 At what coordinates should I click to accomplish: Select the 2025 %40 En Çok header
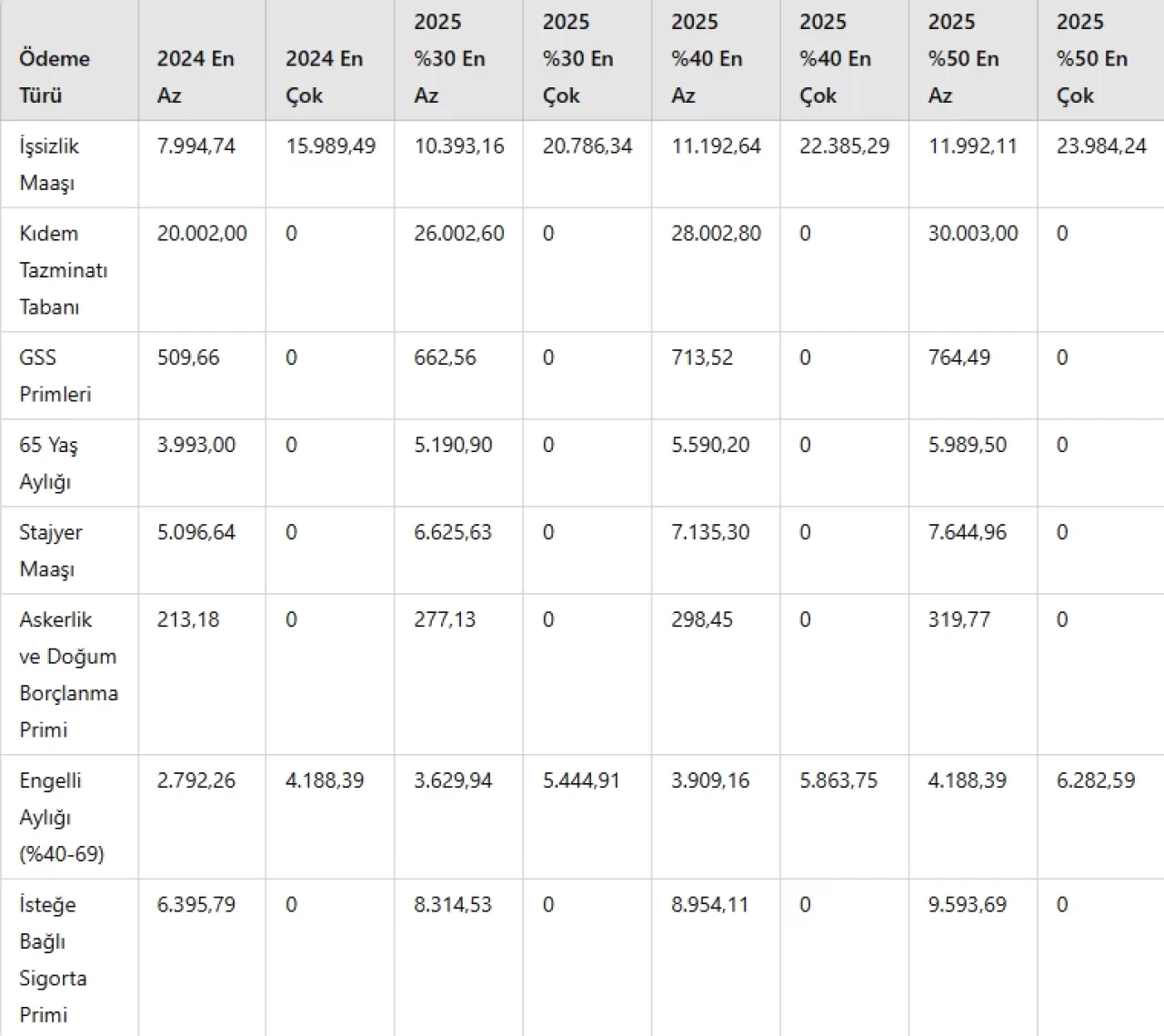[835, 58]
